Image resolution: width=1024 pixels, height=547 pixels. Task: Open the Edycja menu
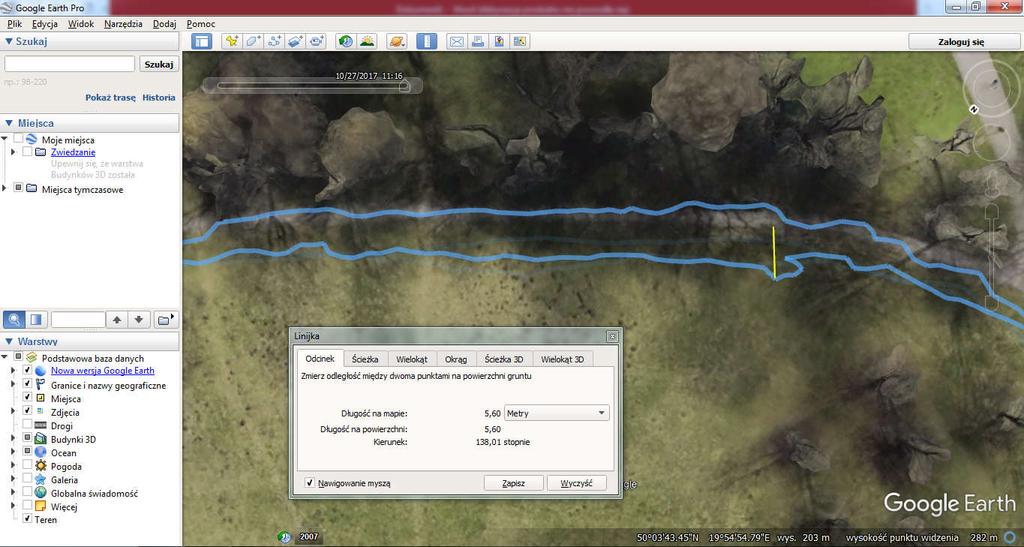(44, 23)
